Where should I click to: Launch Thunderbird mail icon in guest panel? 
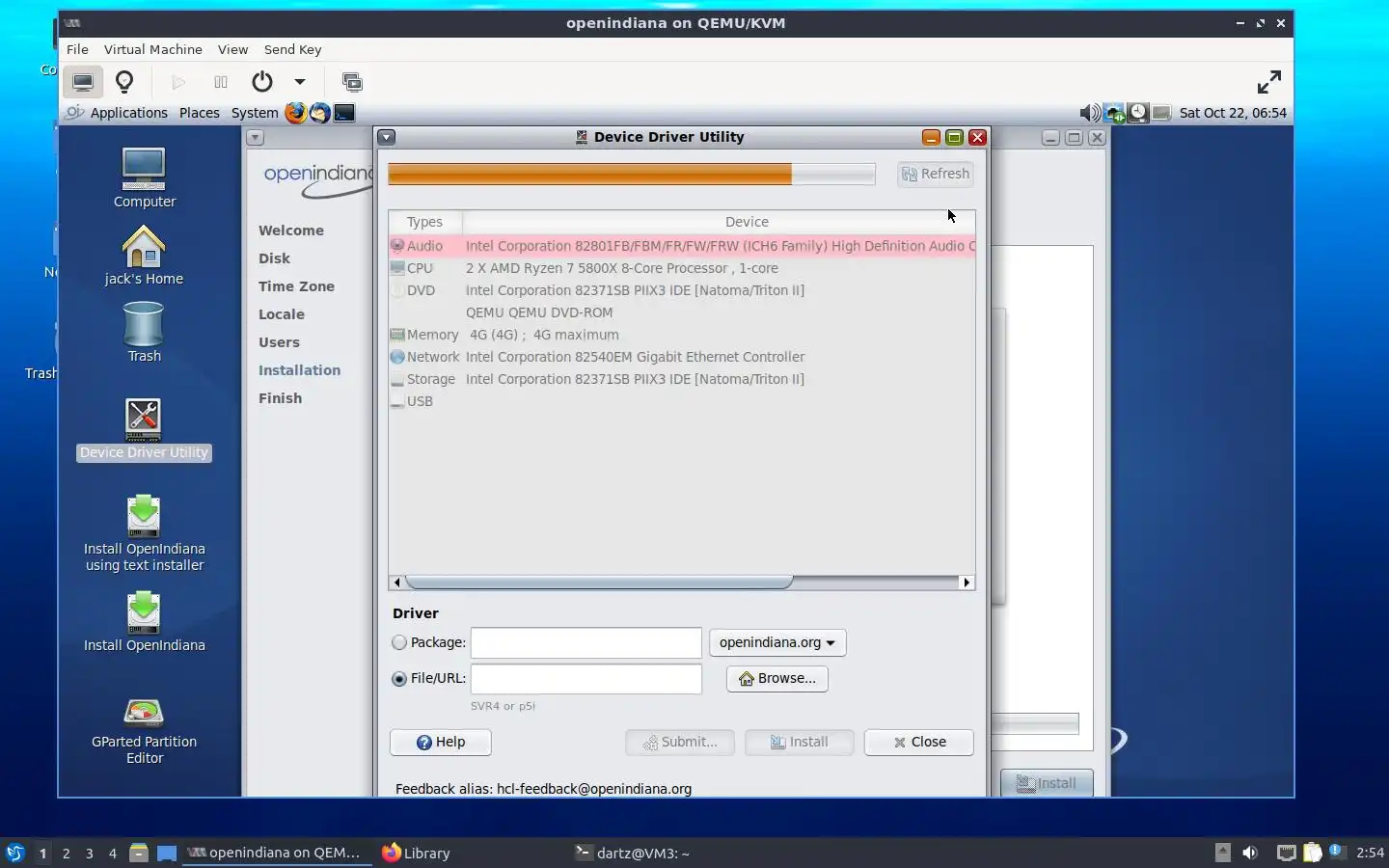(319, 113)
